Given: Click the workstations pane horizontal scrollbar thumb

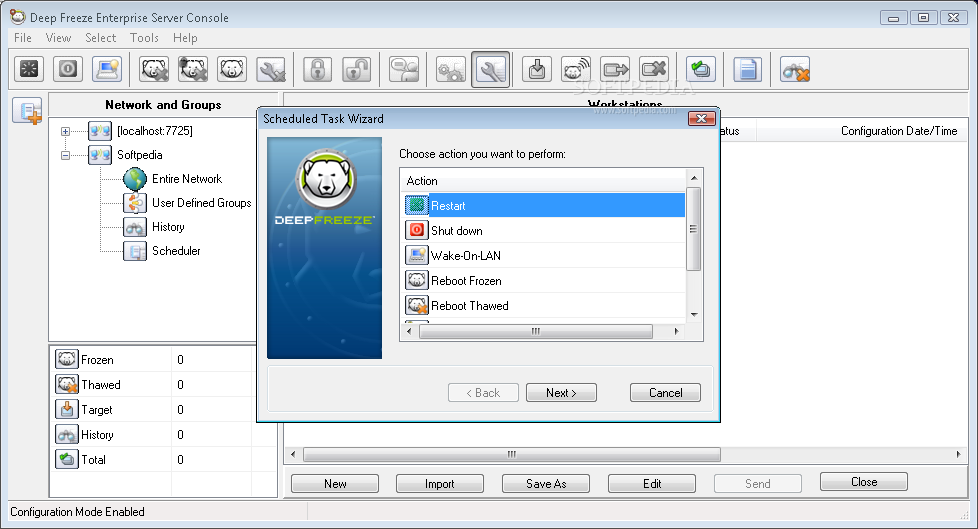Looking at the screenshot, I should (511, 454).
